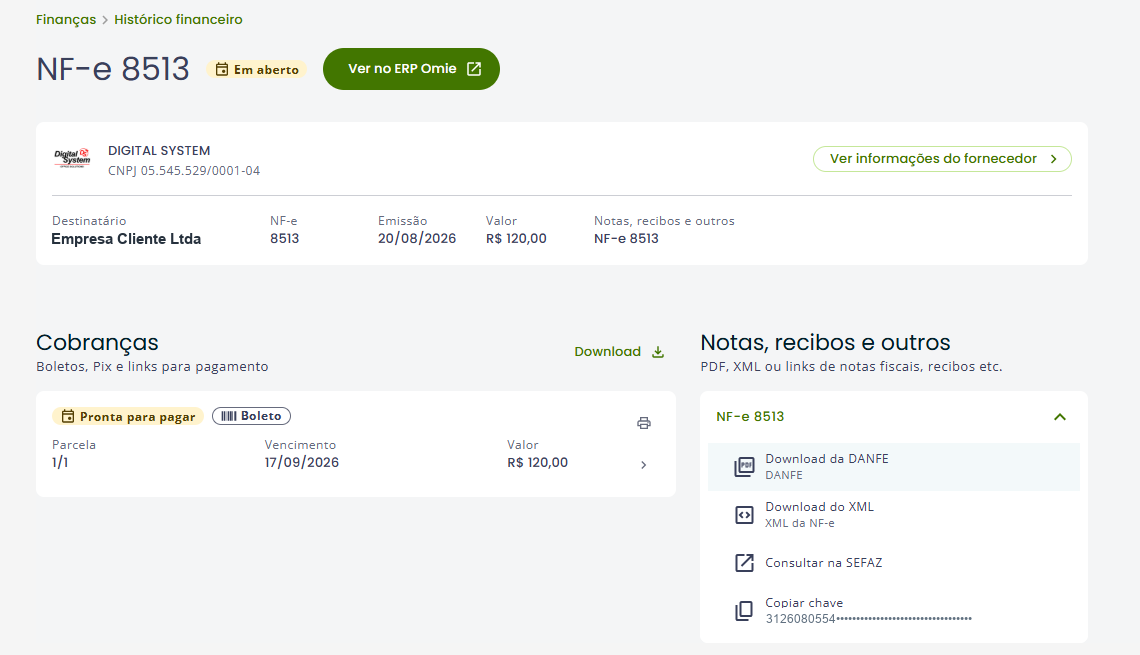Click the CNPJ 05.545.529/0001-04 text

pyautogui.click(x=184, y=171)
